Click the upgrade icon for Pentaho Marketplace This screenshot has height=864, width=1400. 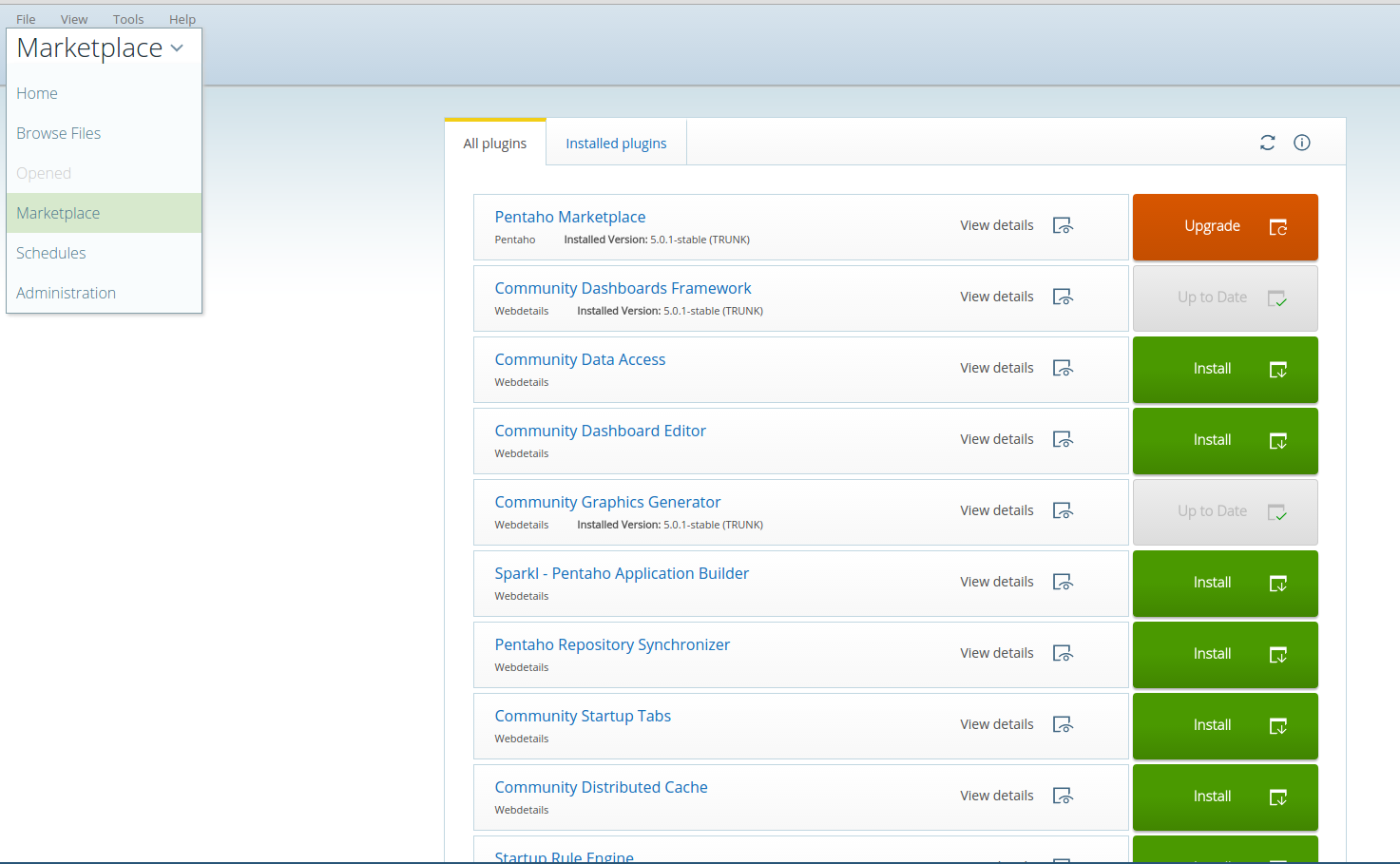tap(1278, 227)
